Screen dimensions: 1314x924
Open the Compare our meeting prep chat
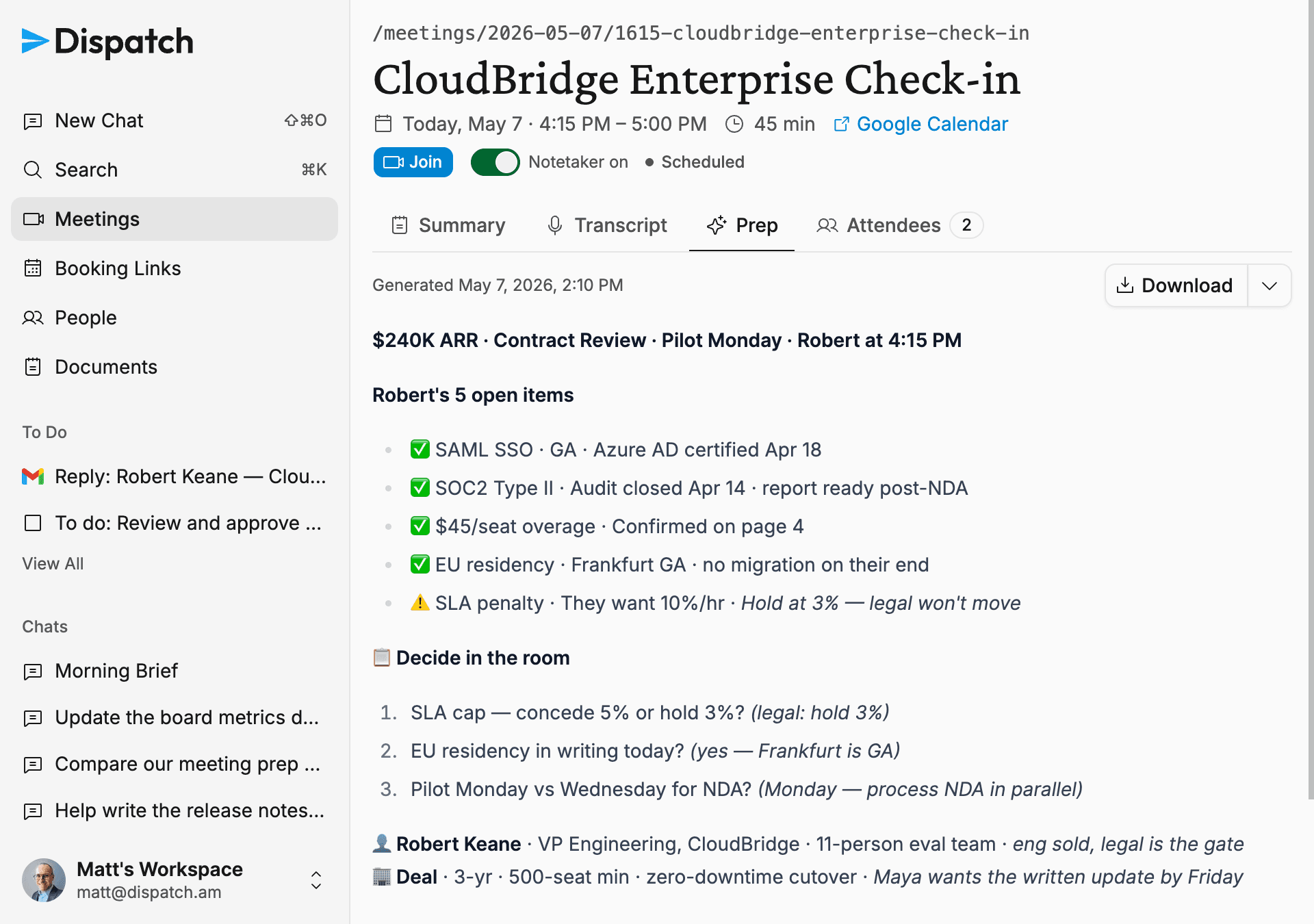[175, 764]
